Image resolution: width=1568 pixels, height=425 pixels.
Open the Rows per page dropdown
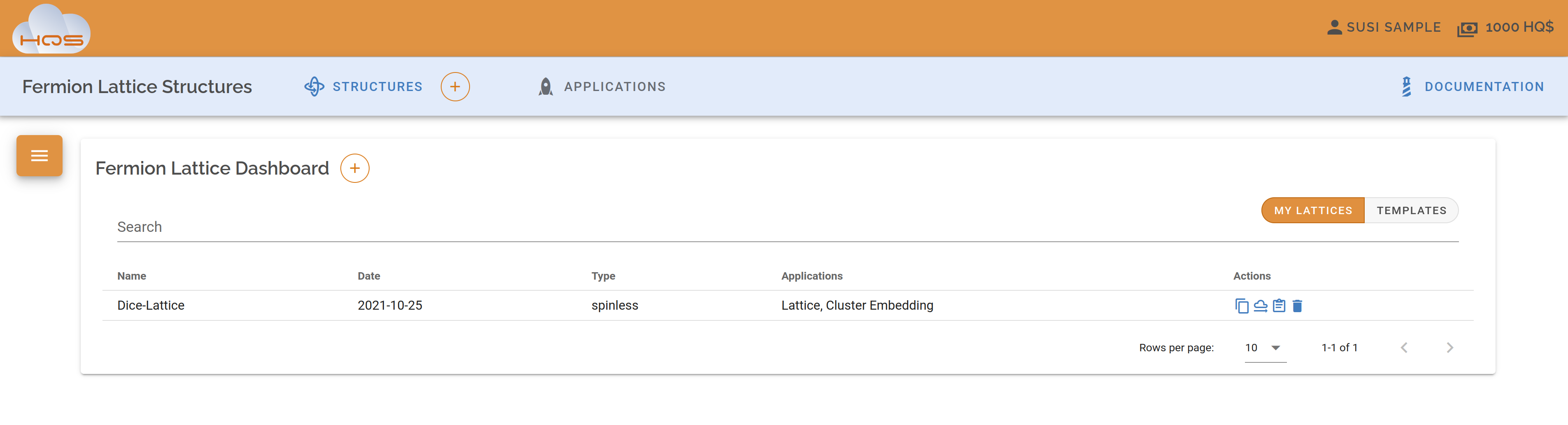(1266, 348)
